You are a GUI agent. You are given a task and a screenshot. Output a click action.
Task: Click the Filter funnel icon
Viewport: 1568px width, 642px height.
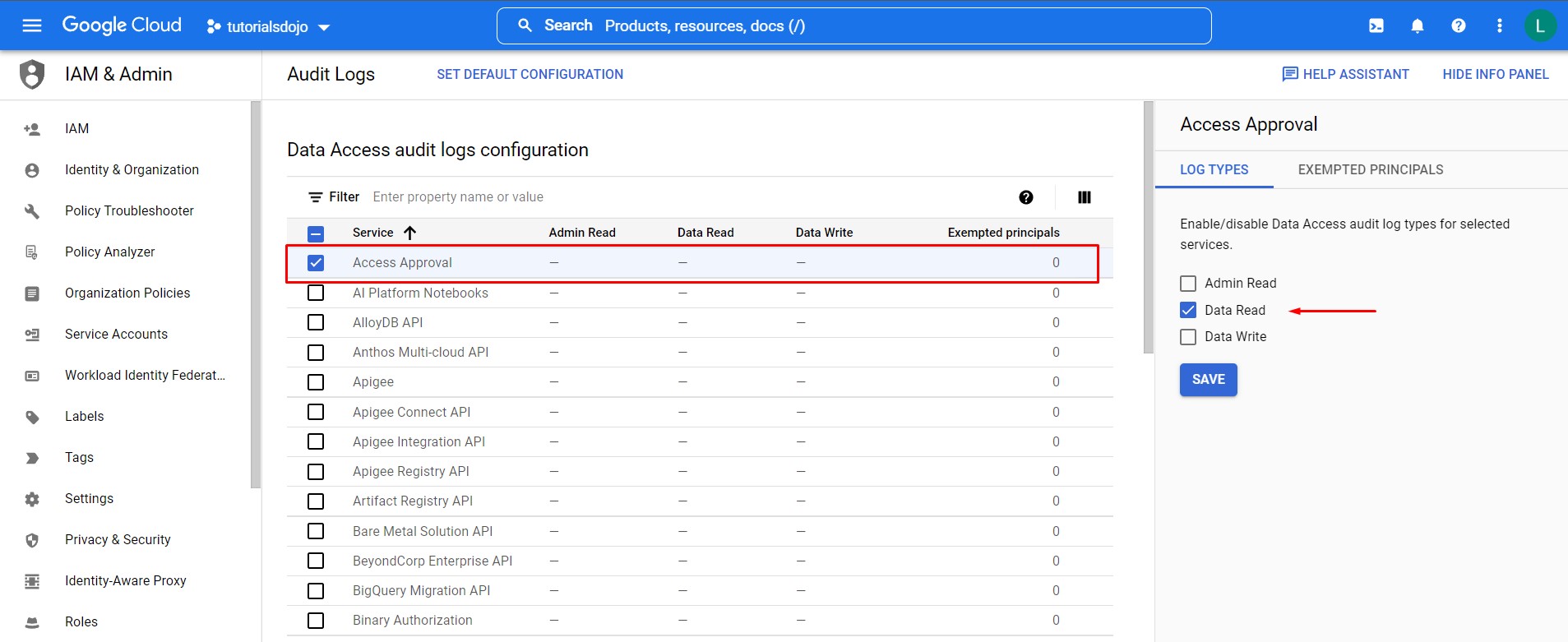click(315, 197)
